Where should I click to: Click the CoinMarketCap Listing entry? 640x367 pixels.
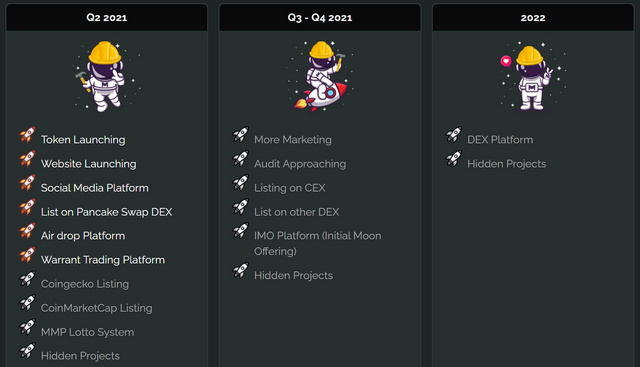tap(96, 308)
